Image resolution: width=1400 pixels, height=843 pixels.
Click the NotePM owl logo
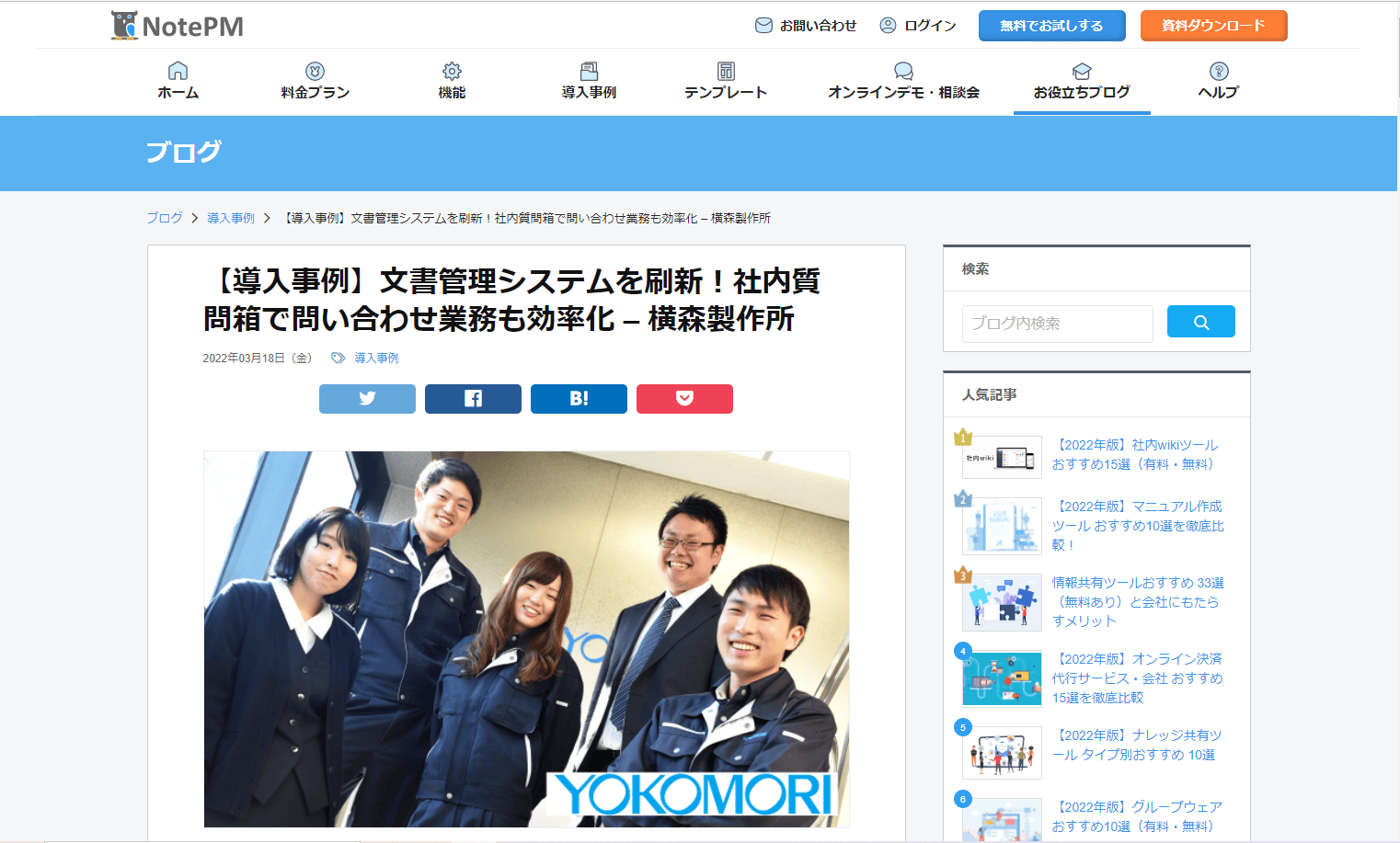(124, 26)
